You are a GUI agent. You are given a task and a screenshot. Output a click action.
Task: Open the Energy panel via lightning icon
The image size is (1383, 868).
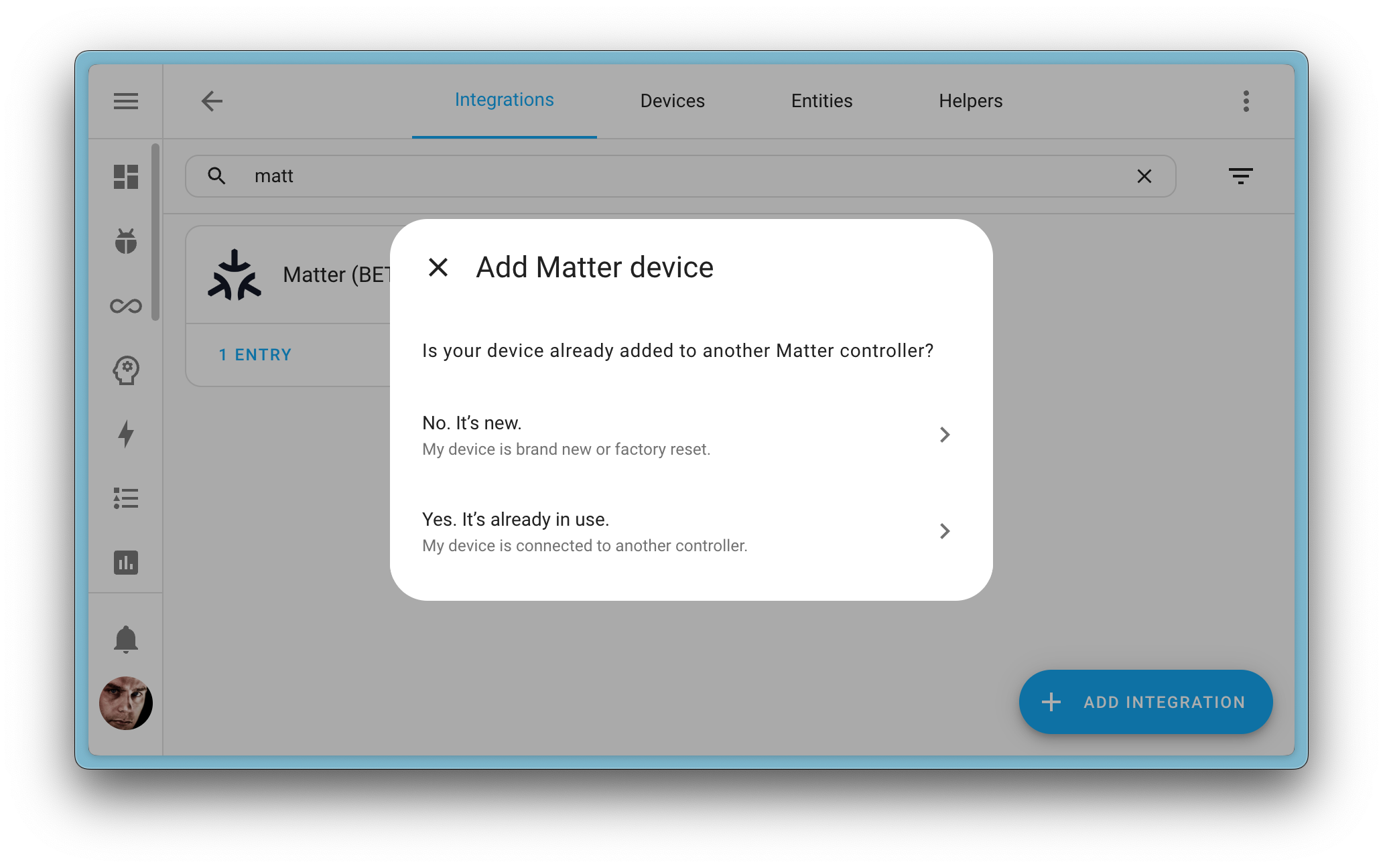(x=125, y=434)
